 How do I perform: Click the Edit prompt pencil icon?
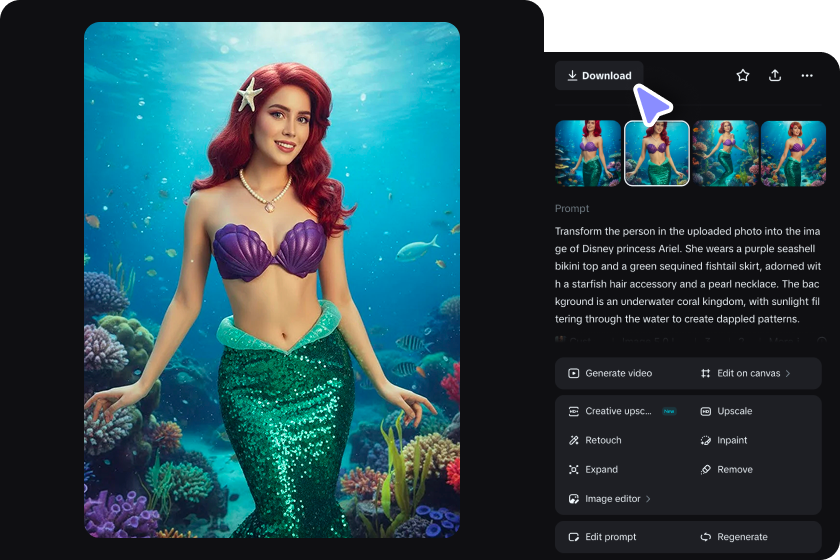573,537
